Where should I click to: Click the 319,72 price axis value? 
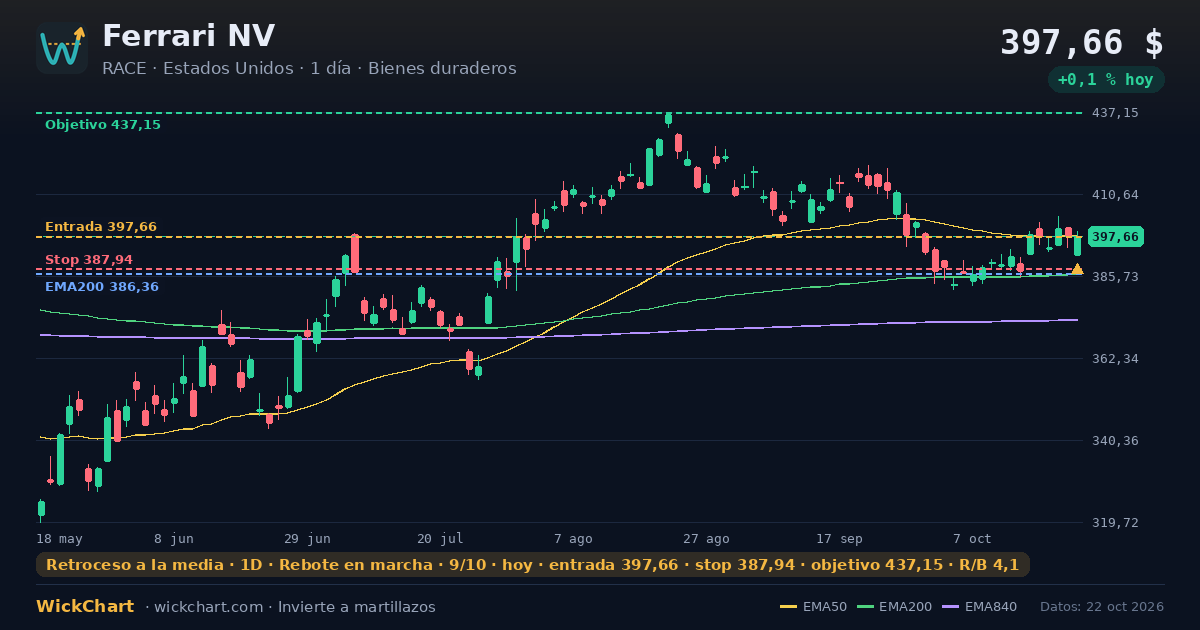1115,522
